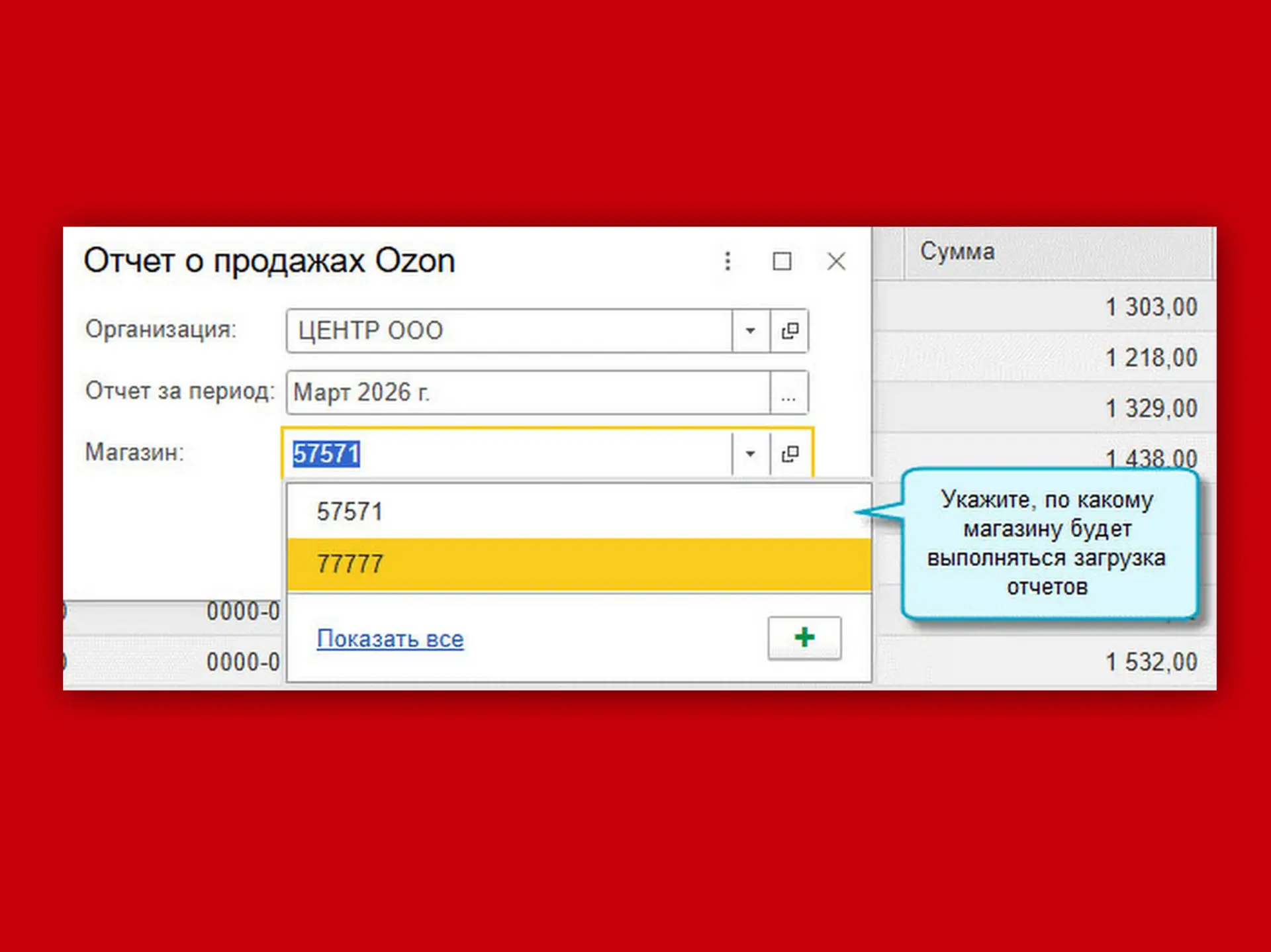Click the Отчет за период field
This screenshot has height=952, width=1271.
tap(529, 393)
